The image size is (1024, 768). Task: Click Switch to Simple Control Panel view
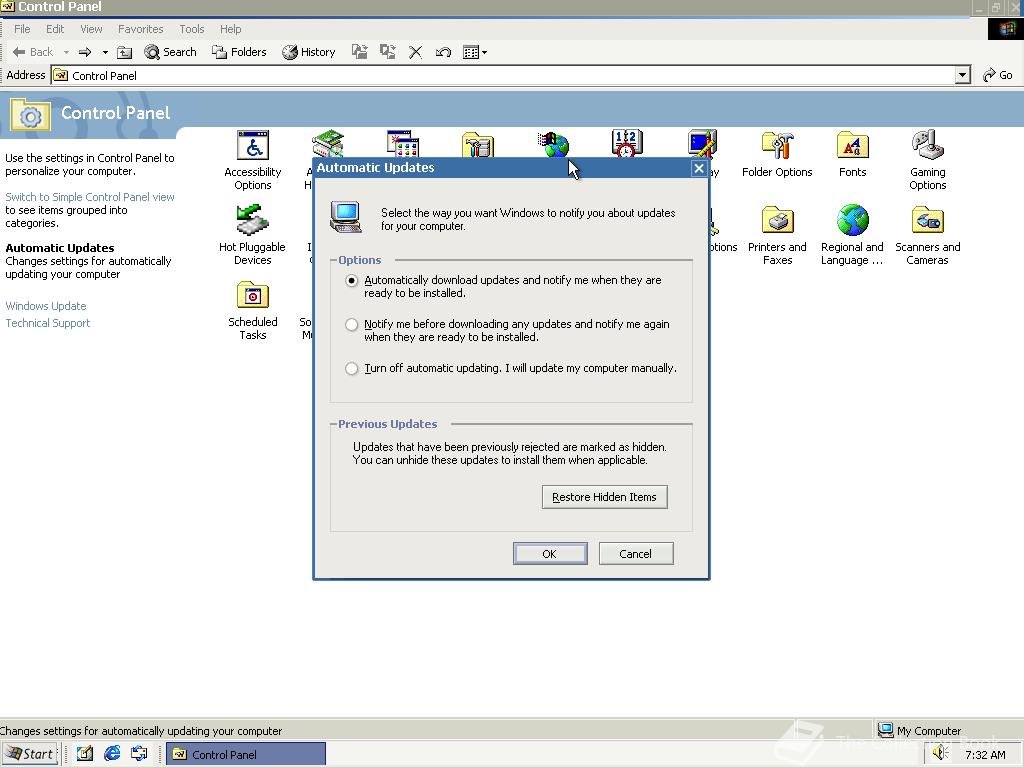[89, 197]
